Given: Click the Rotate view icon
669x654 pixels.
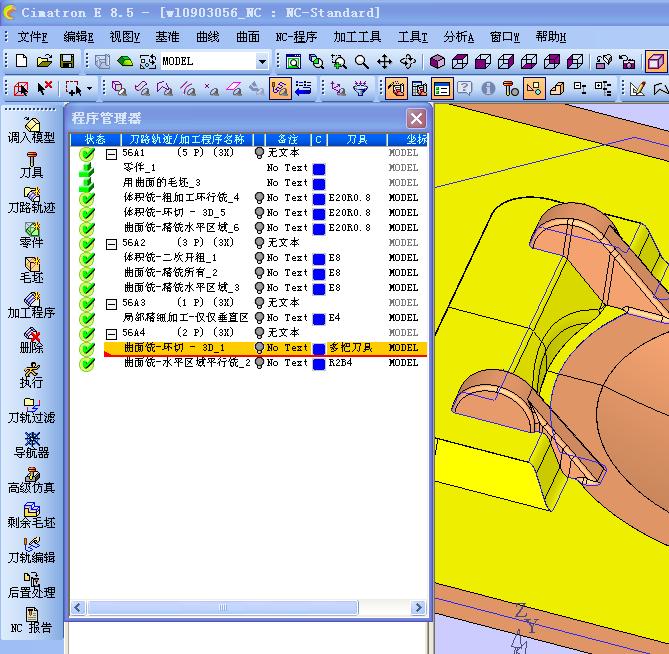Looking at the screenshot, I should pos(408,62).
